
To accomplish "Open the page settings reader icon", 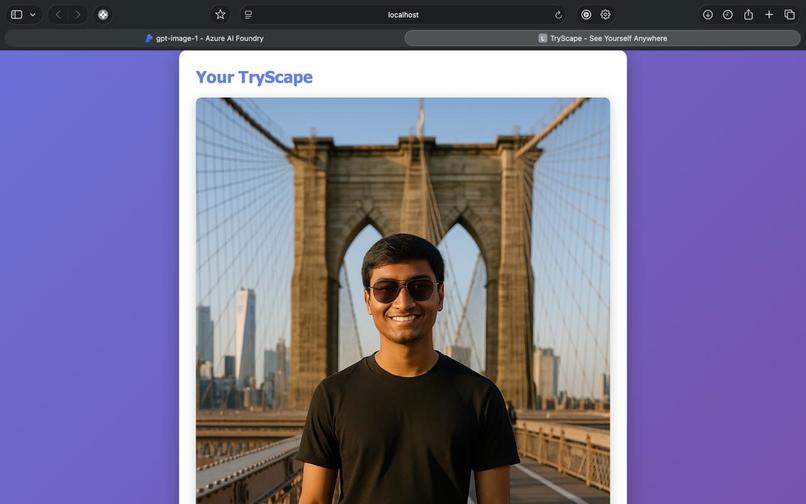I will [249, 15].
